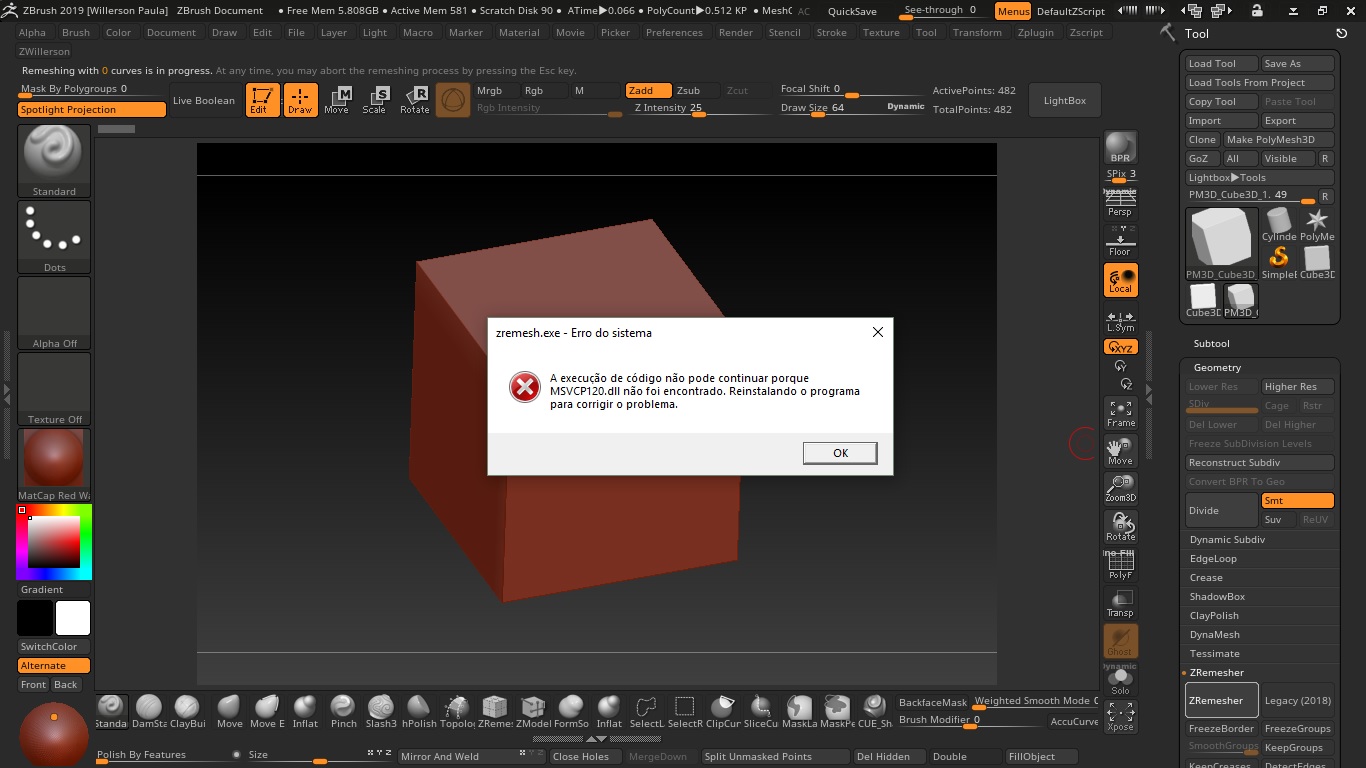
Task: Toggle PolyF polyframe display
Action: pos(1120,565)
